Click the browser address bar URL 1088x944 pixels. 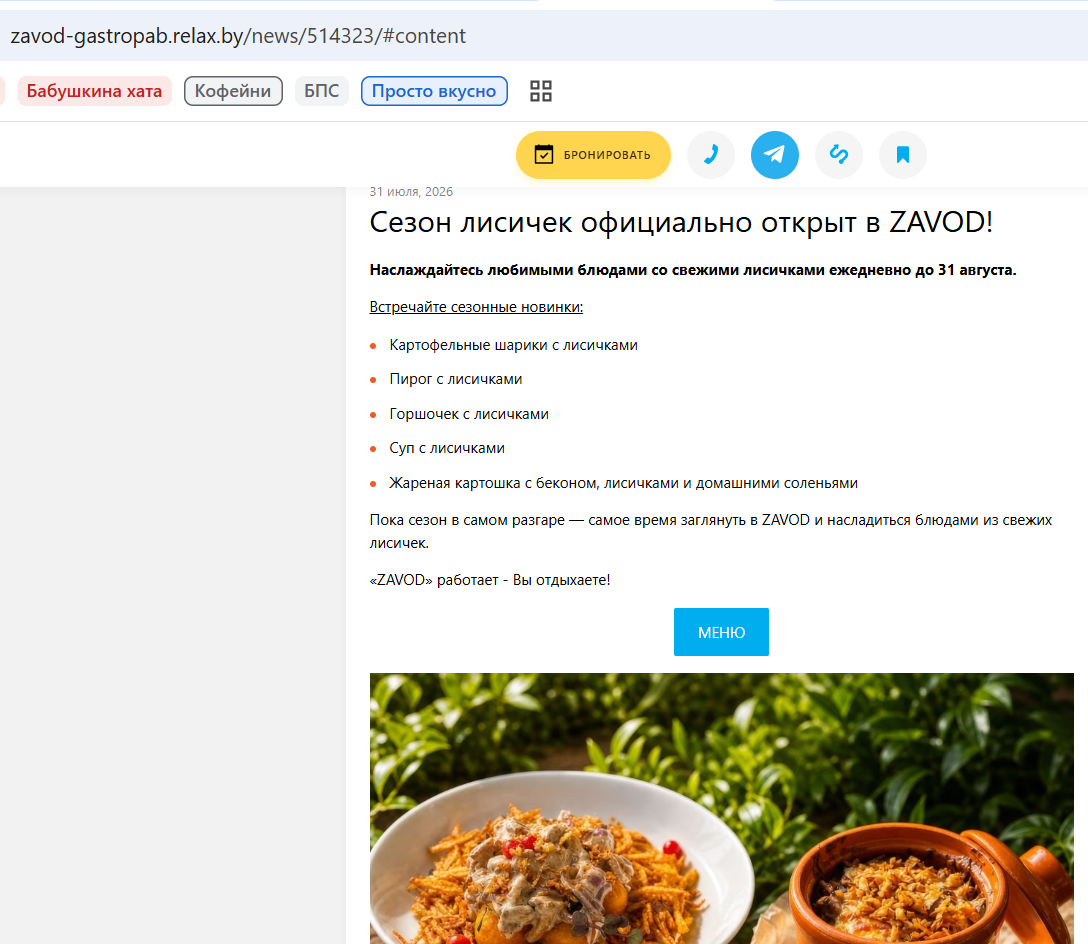pos(238,35)
